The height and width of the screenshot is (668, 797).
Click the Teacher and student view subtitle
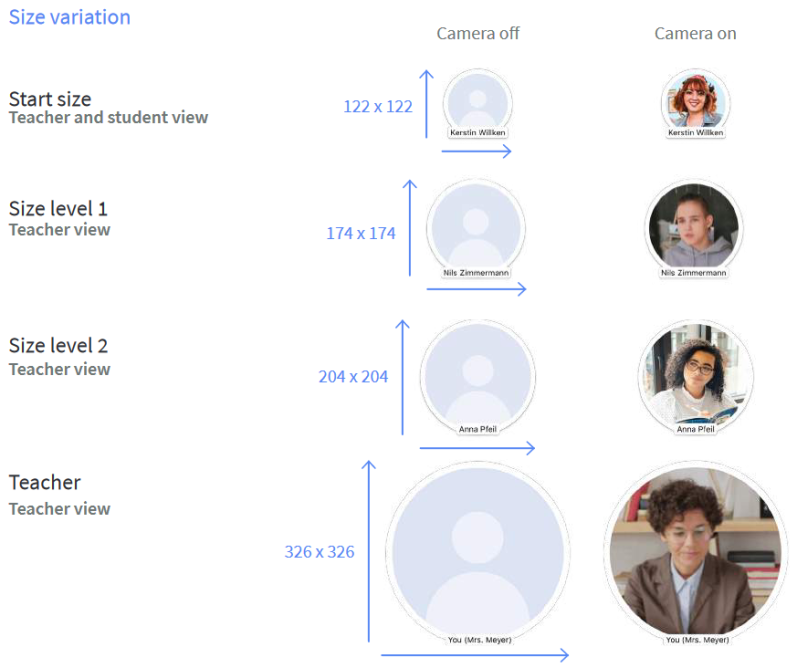108,117
